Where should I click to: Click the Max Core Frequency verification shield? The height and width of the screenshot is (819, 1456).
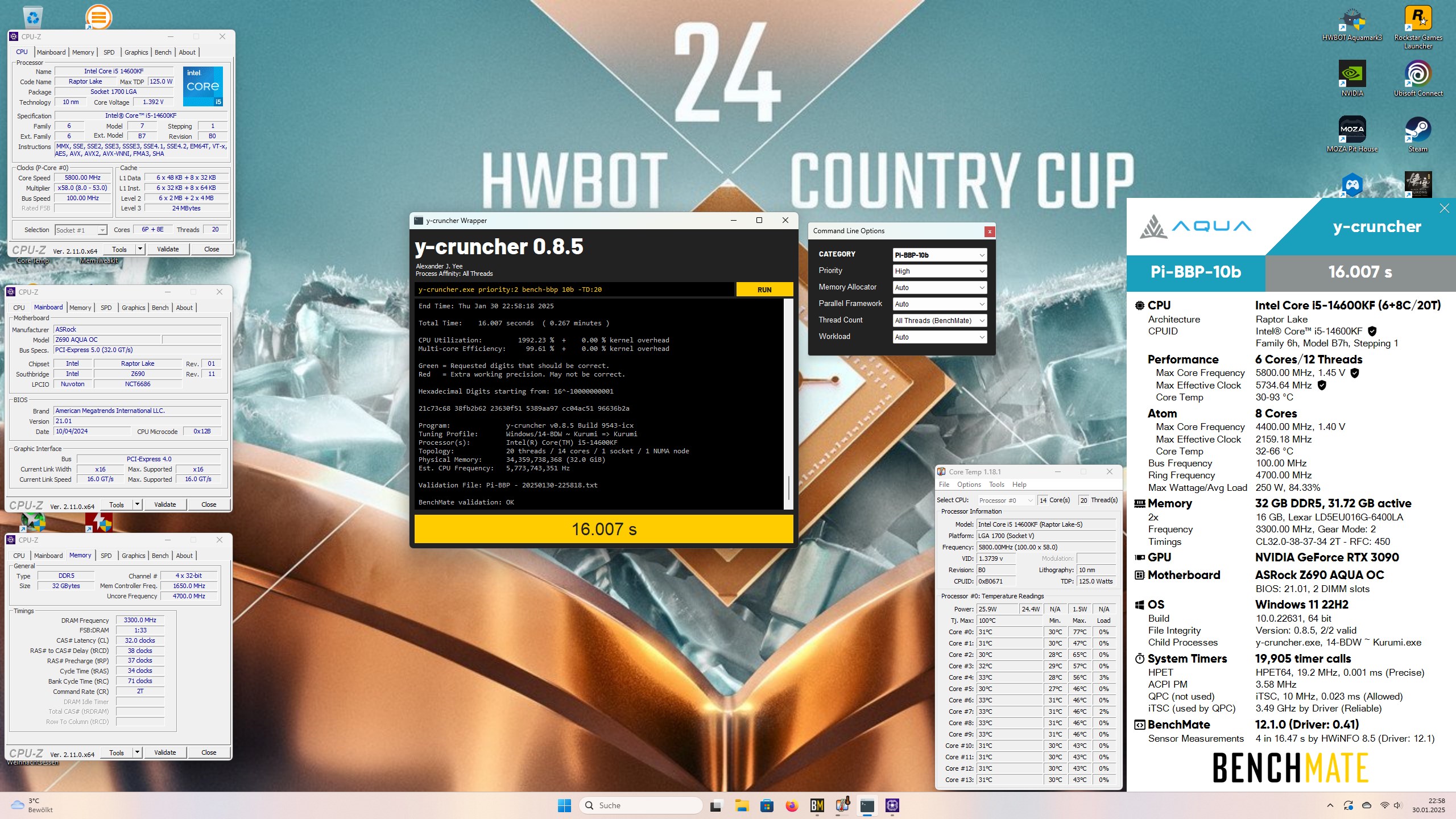coord(1355,373)
